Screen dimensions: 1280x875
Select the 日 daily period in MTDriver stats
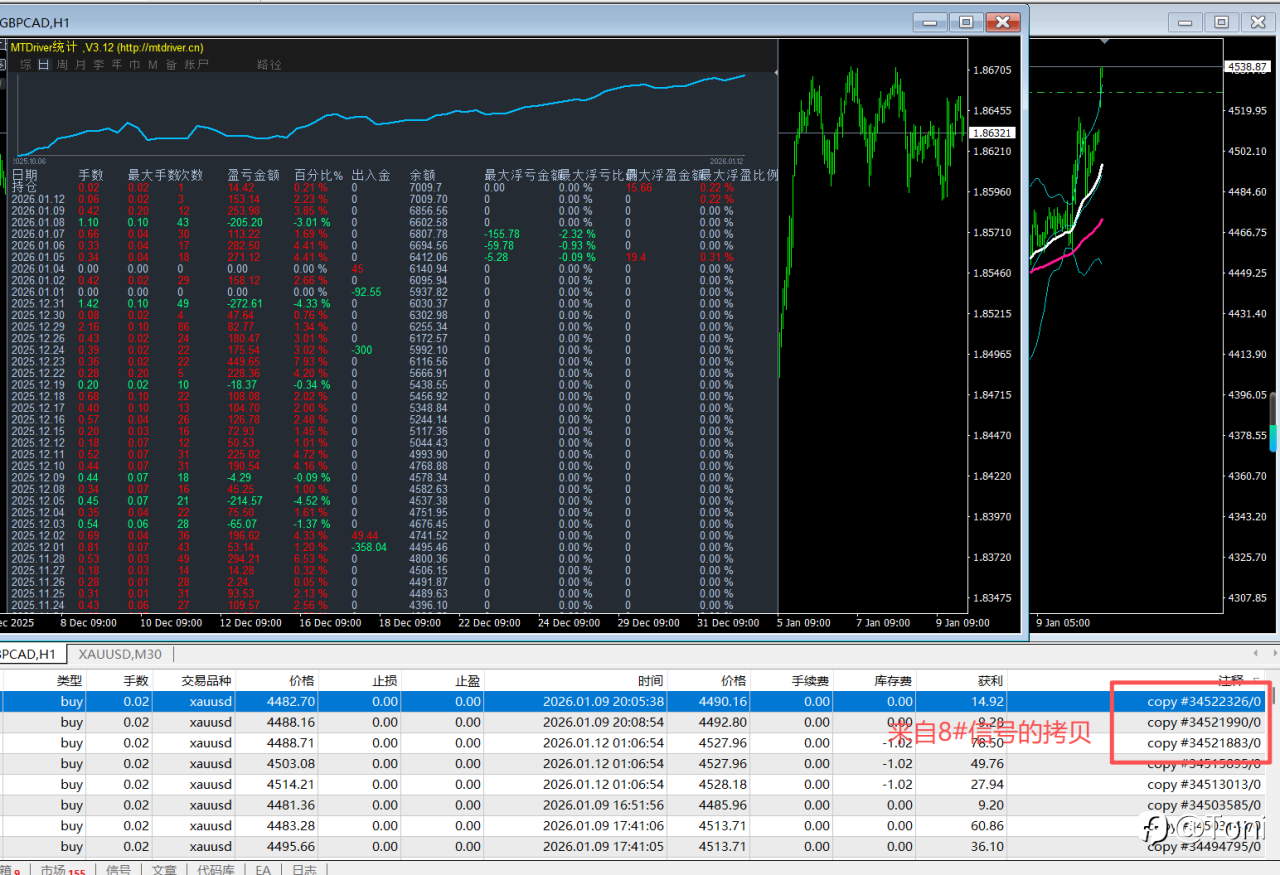click(x=44, y=65)
